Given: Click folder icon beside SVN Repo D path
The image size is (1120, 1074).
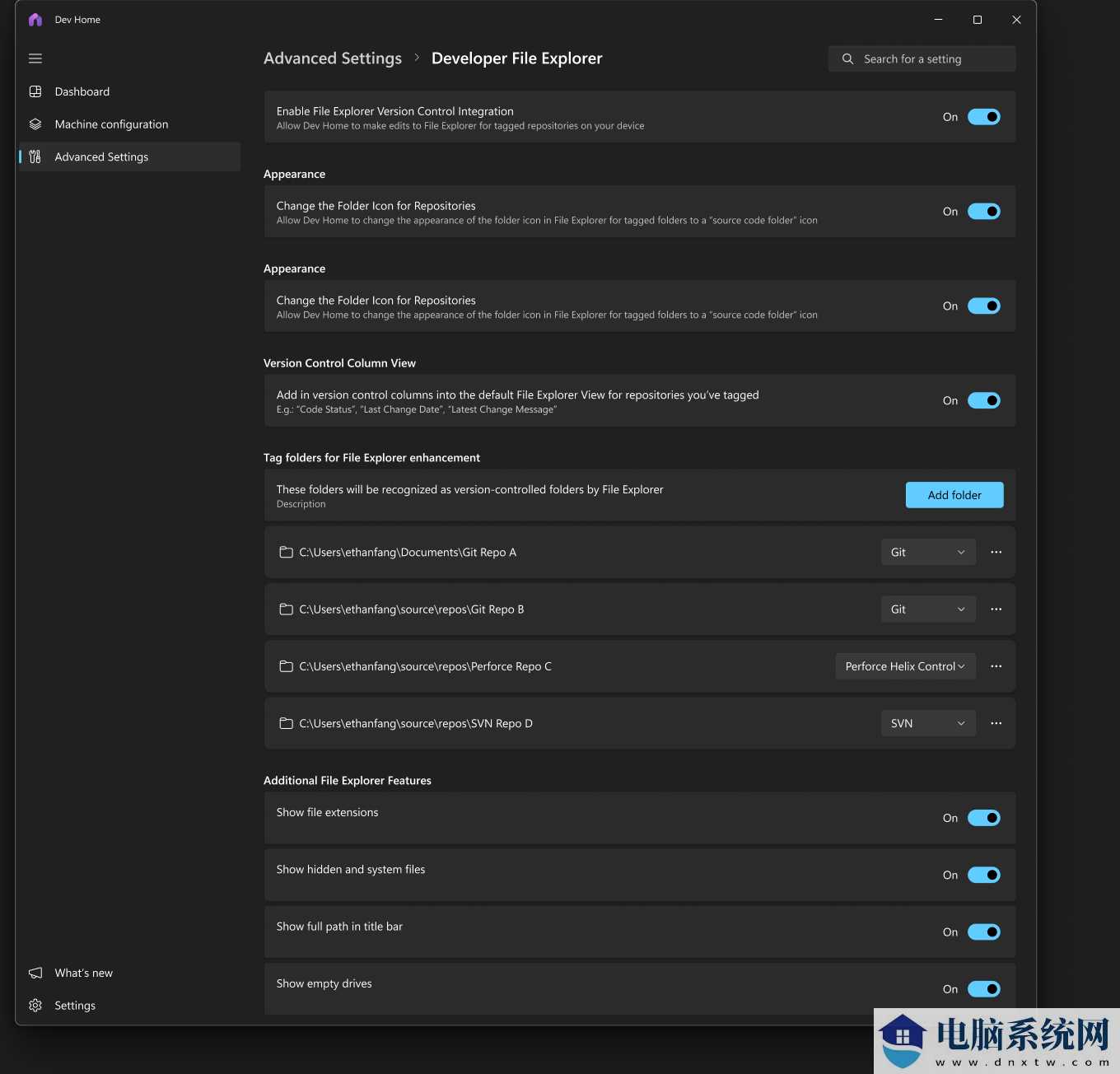Looking at the screenshot, I should tap(286, 723).
